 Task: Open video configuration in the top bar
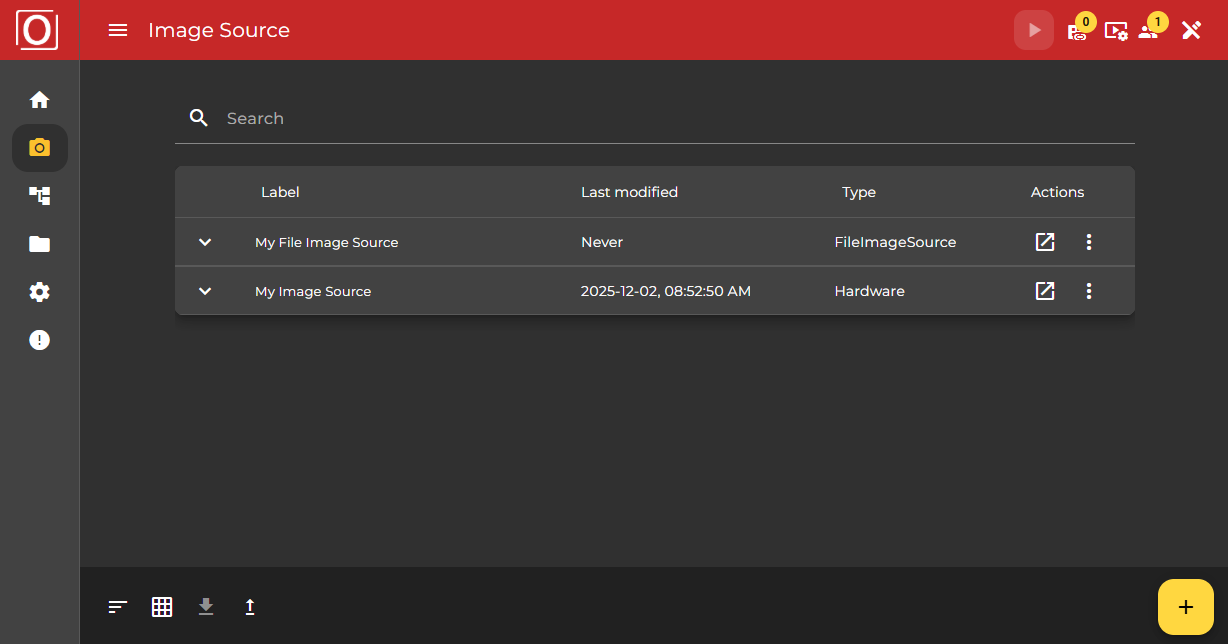[1115, 30]
